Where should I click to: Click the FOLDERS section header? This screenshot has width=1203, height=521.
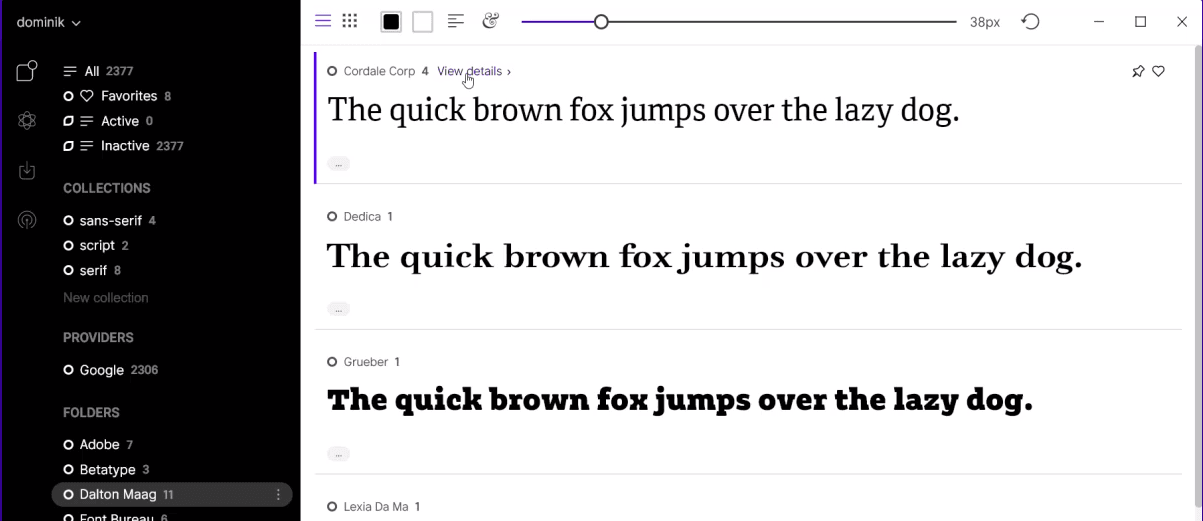(x=91, y=412)
